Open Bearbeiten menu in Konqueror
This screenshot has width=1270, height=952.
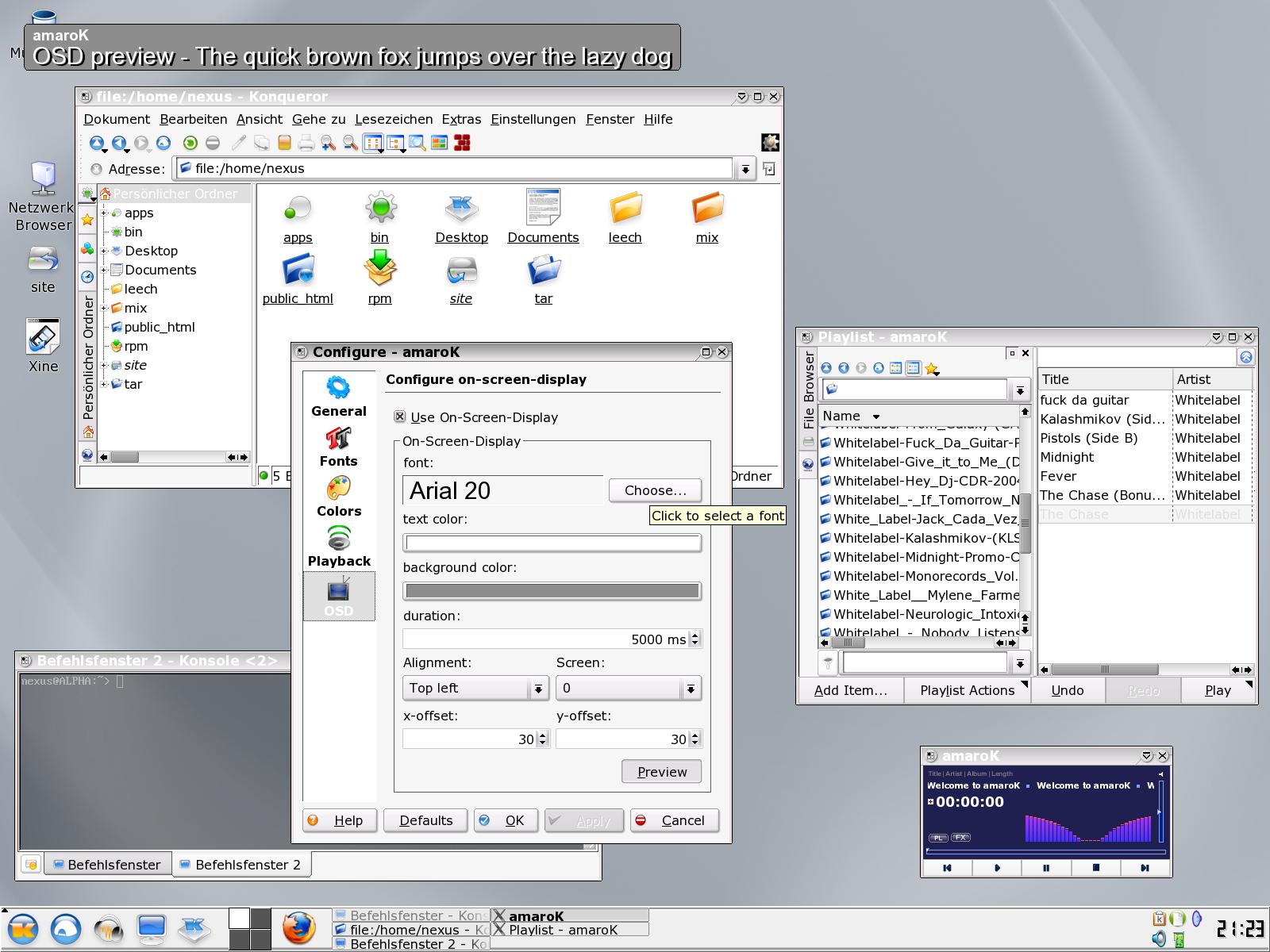pos(194,119)
